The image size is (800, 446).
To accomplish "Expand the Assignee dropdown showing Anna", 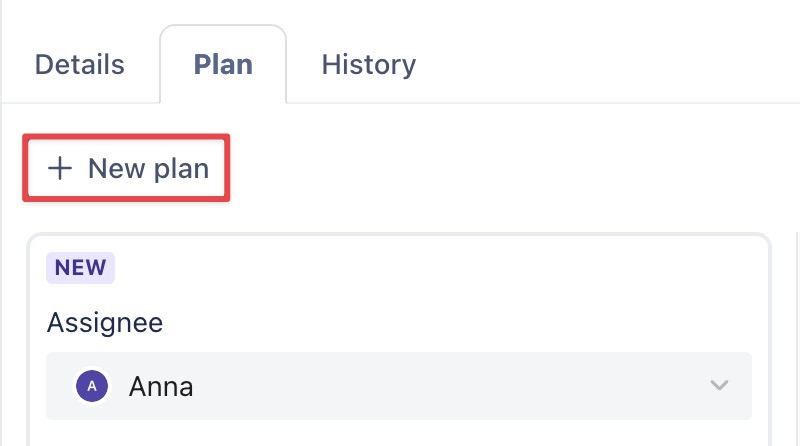I will click(x=398, y=386).
